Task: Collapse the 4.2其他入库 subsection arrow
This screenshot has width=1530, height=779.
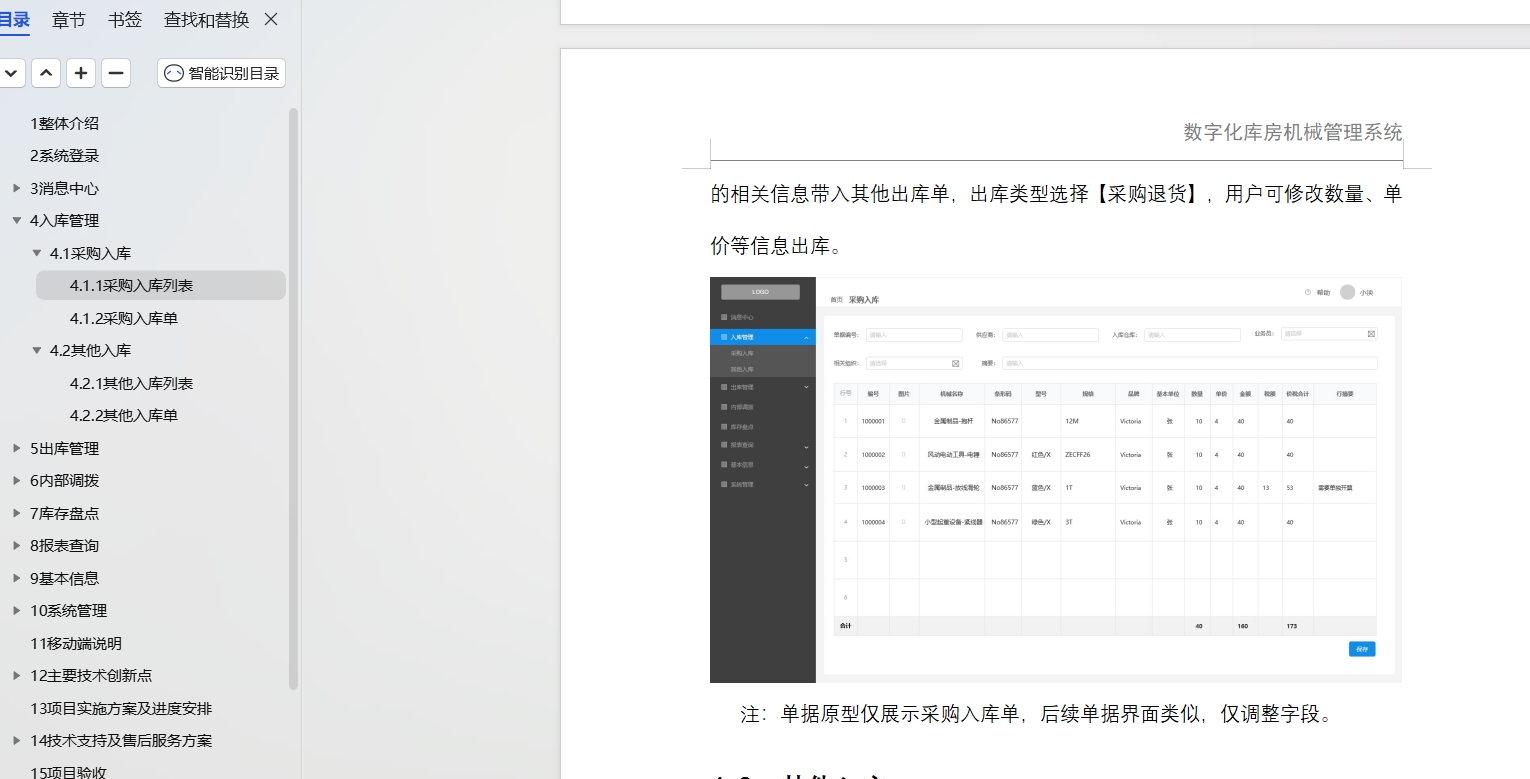Action: [x=37, y=351]
